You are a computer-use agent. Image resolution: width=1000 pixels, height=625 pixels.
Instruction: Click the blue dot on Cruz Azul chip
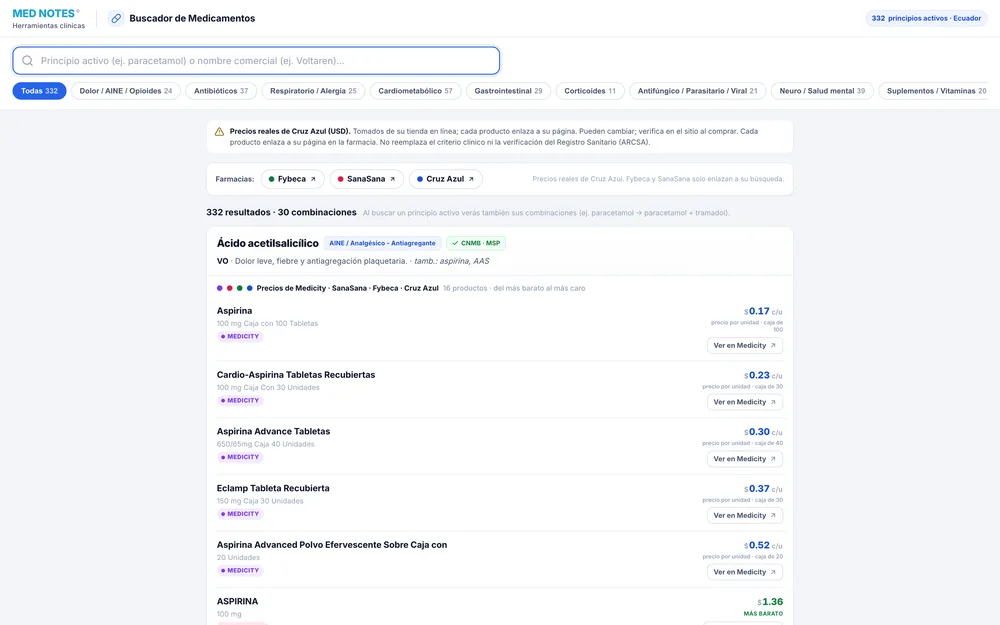click(x=420, y=179)
